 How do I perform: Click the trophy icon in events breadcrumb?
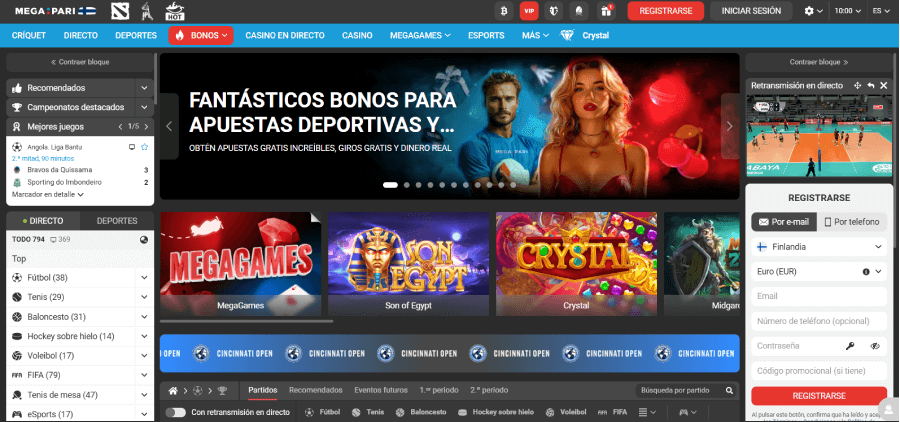[222, 390]
